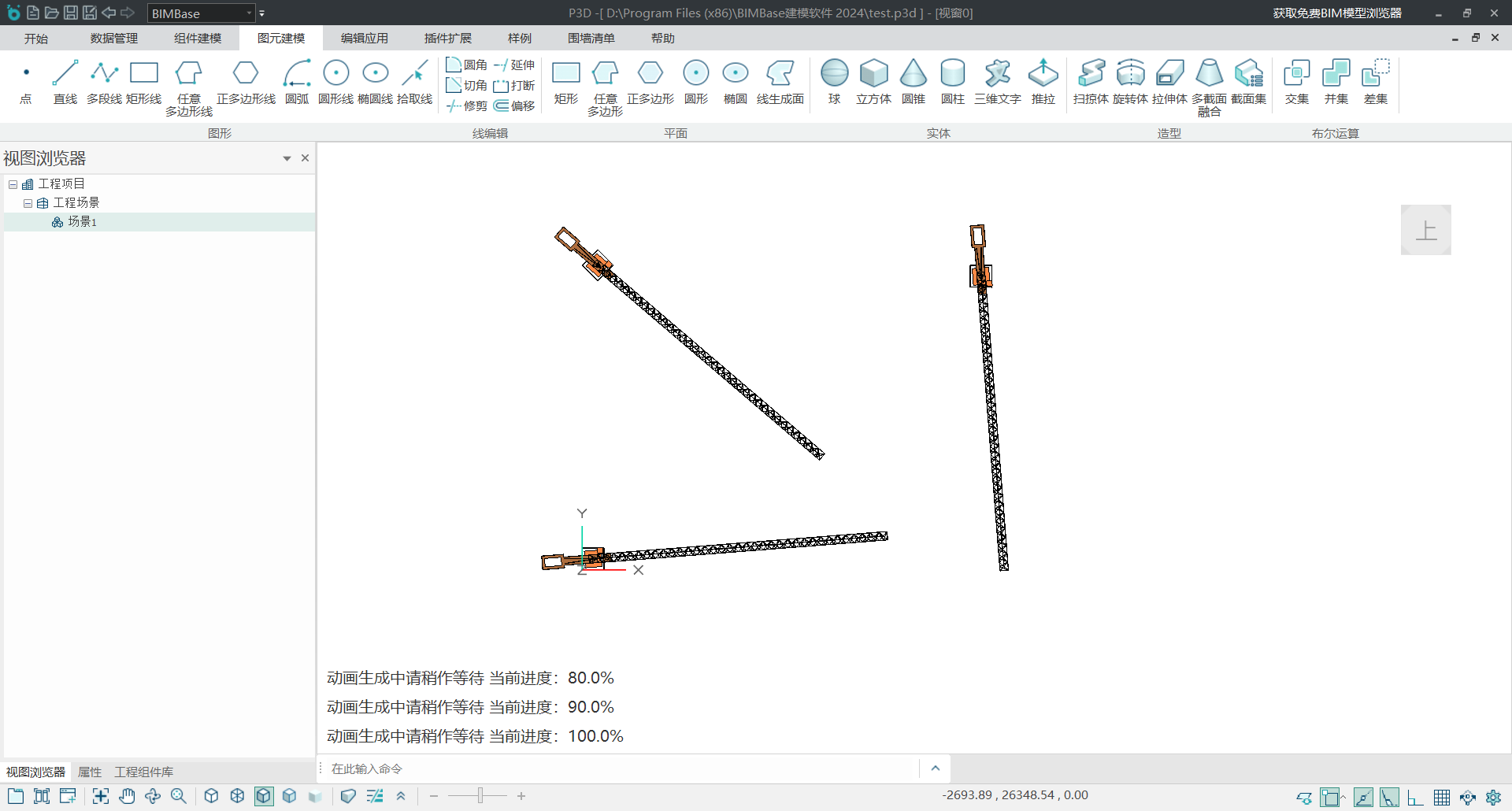Open the quick access toolbar customize arrow
This screenshot has height=811, width=1512.
click(262, 13)
